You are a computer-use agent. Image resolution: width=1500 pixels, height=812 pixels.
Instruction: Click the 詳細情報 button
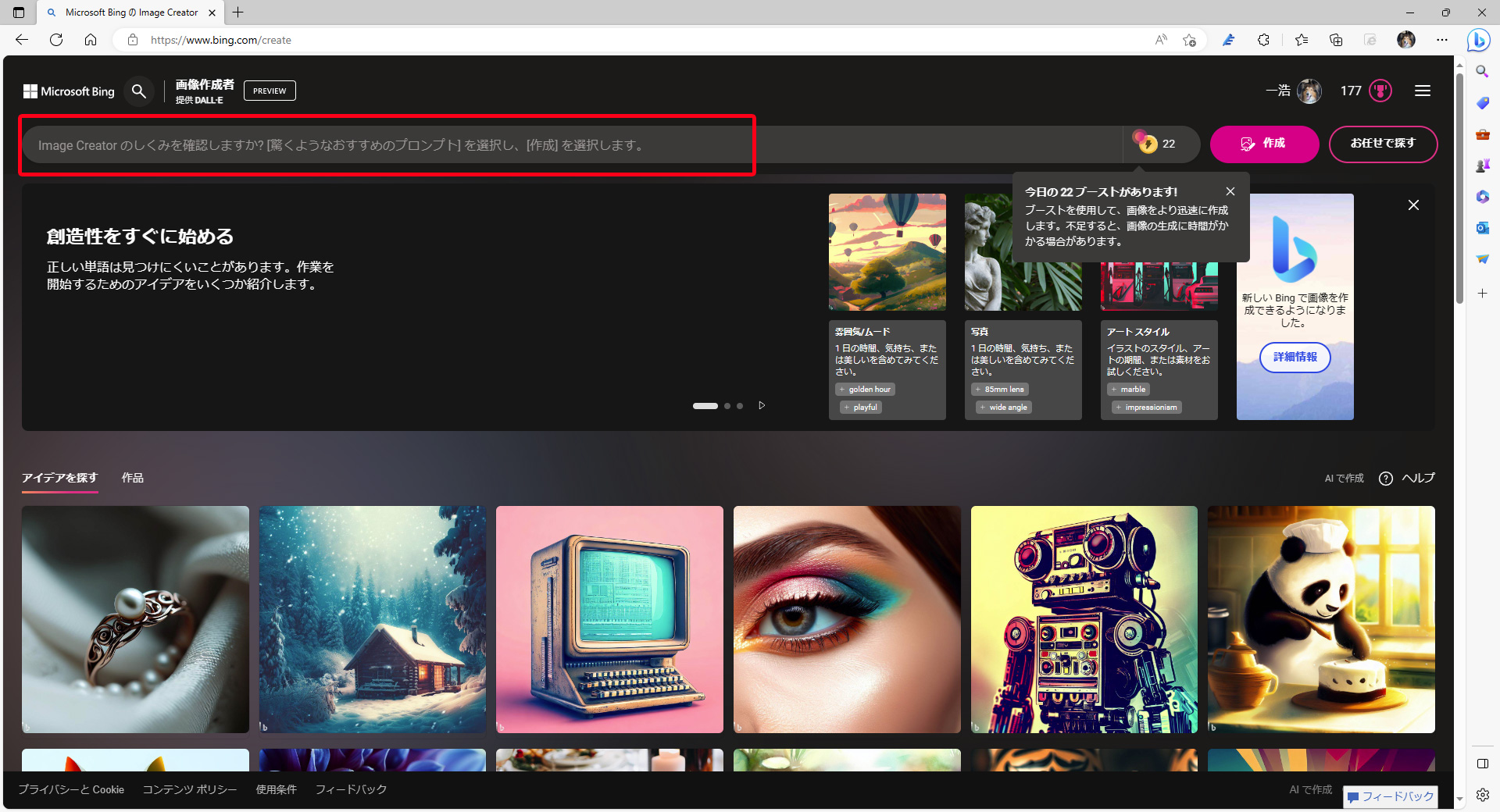pos(1295,357)
